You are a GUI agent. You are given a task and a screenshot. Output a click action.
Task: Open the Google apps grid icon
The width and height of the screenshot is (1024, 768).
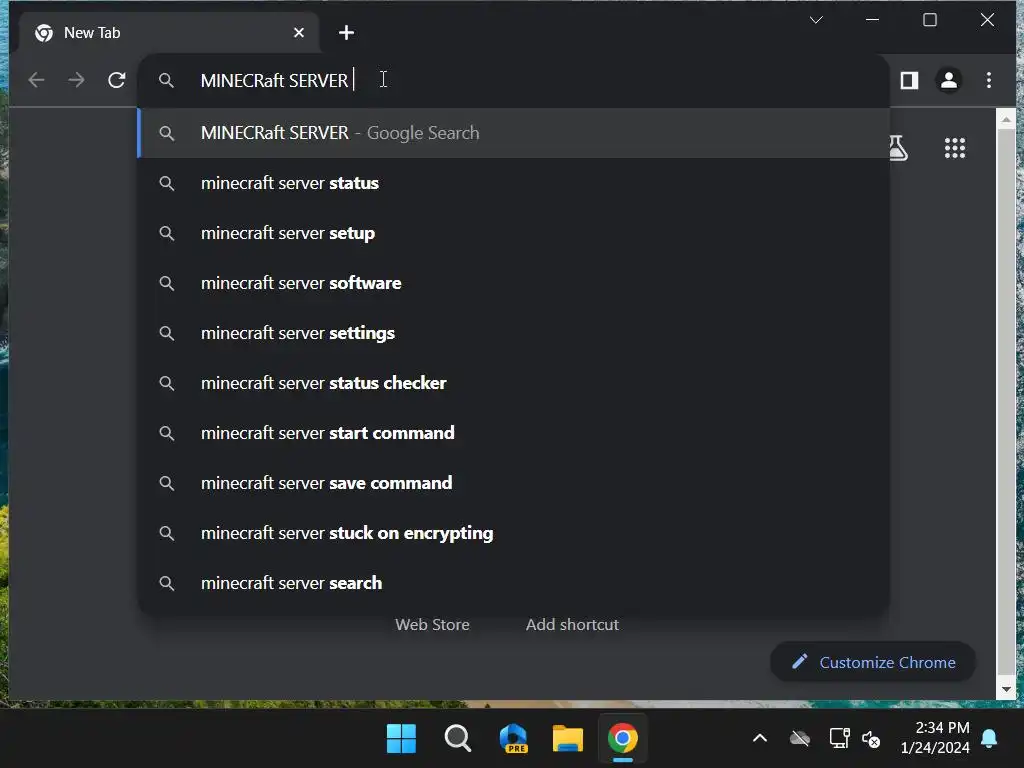955,148
